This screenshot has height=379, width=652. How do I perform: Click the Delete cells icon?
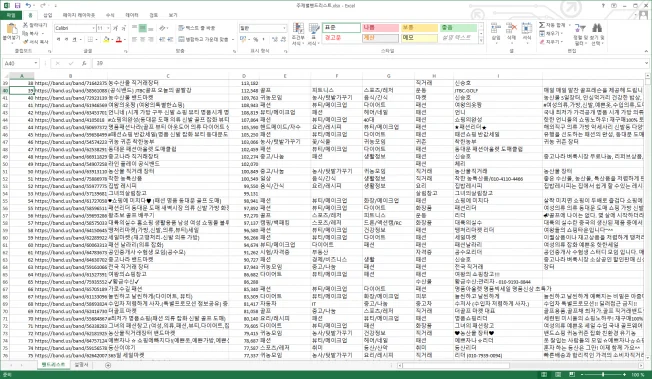tap(511, 29)
